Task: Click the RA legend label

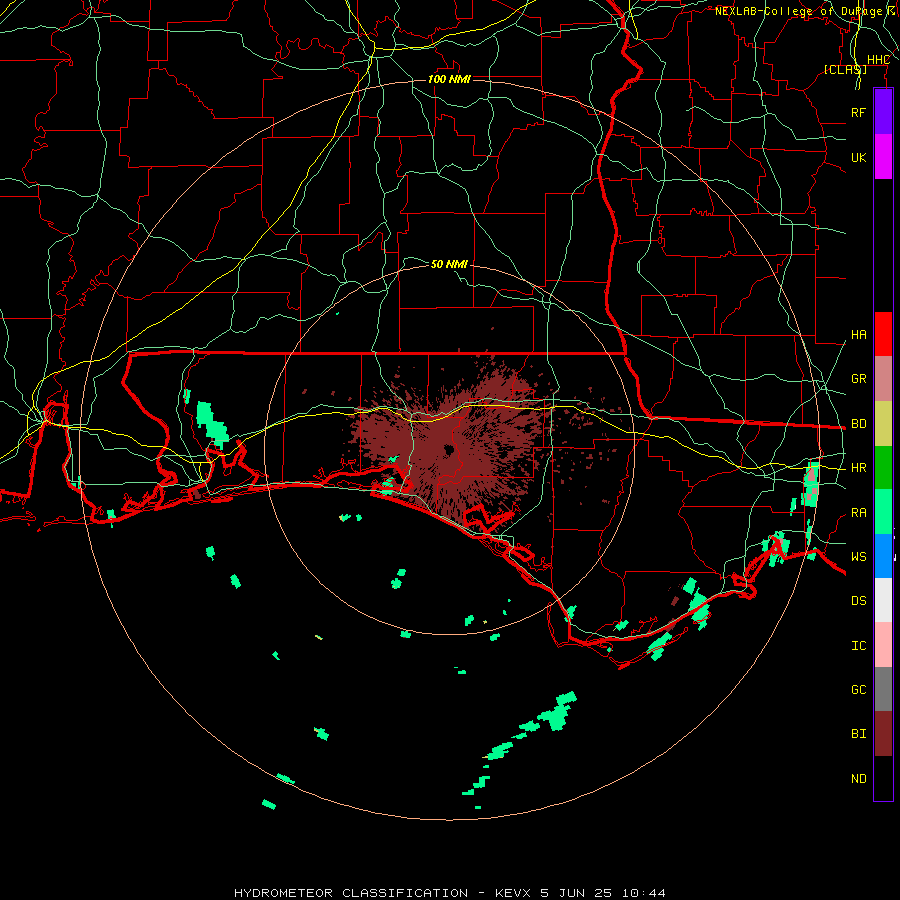Action: pos(858,513)
